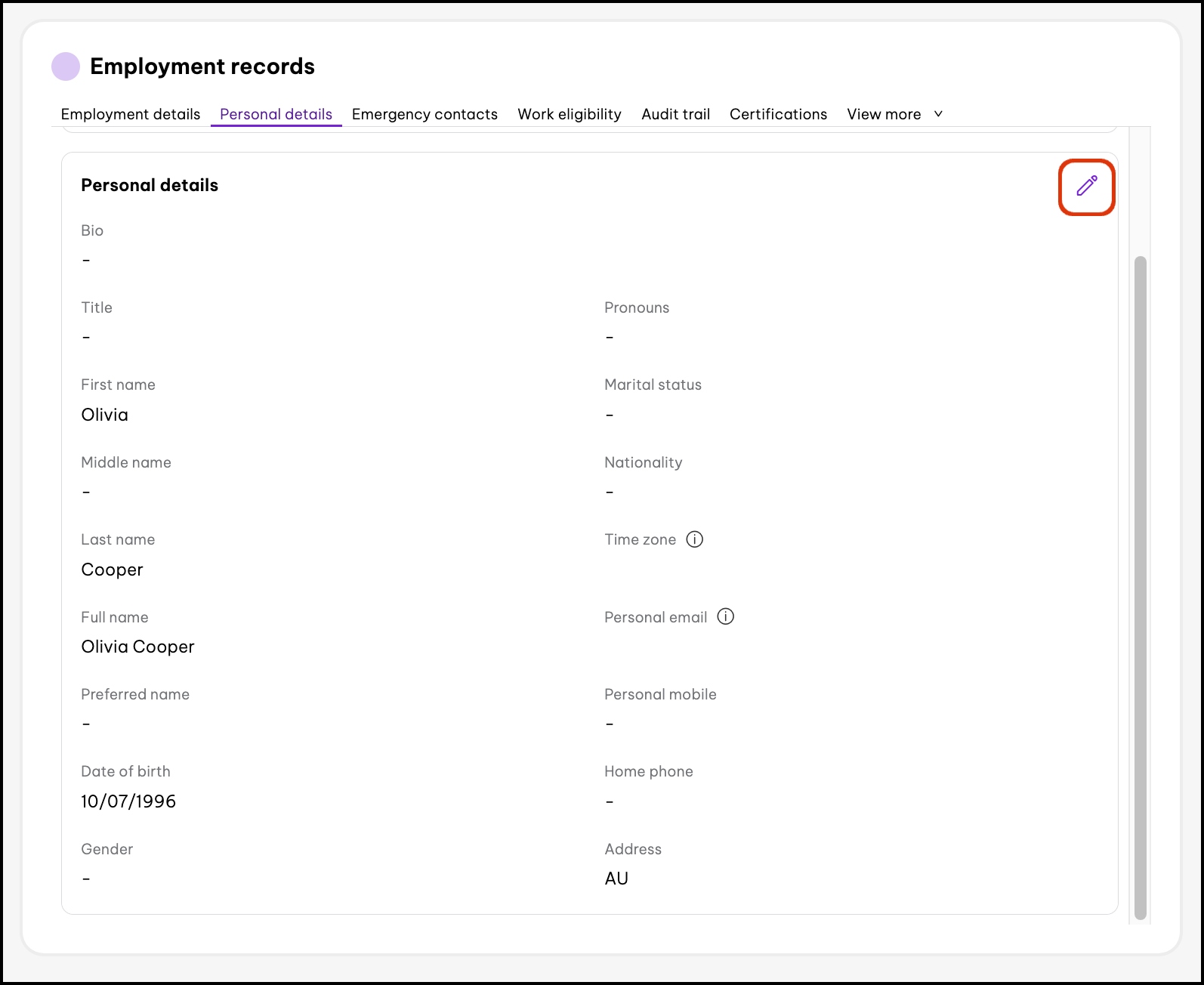Click the Time zone info icon
The height and width of the screenshot is (985, 1204).
(694, 539)
